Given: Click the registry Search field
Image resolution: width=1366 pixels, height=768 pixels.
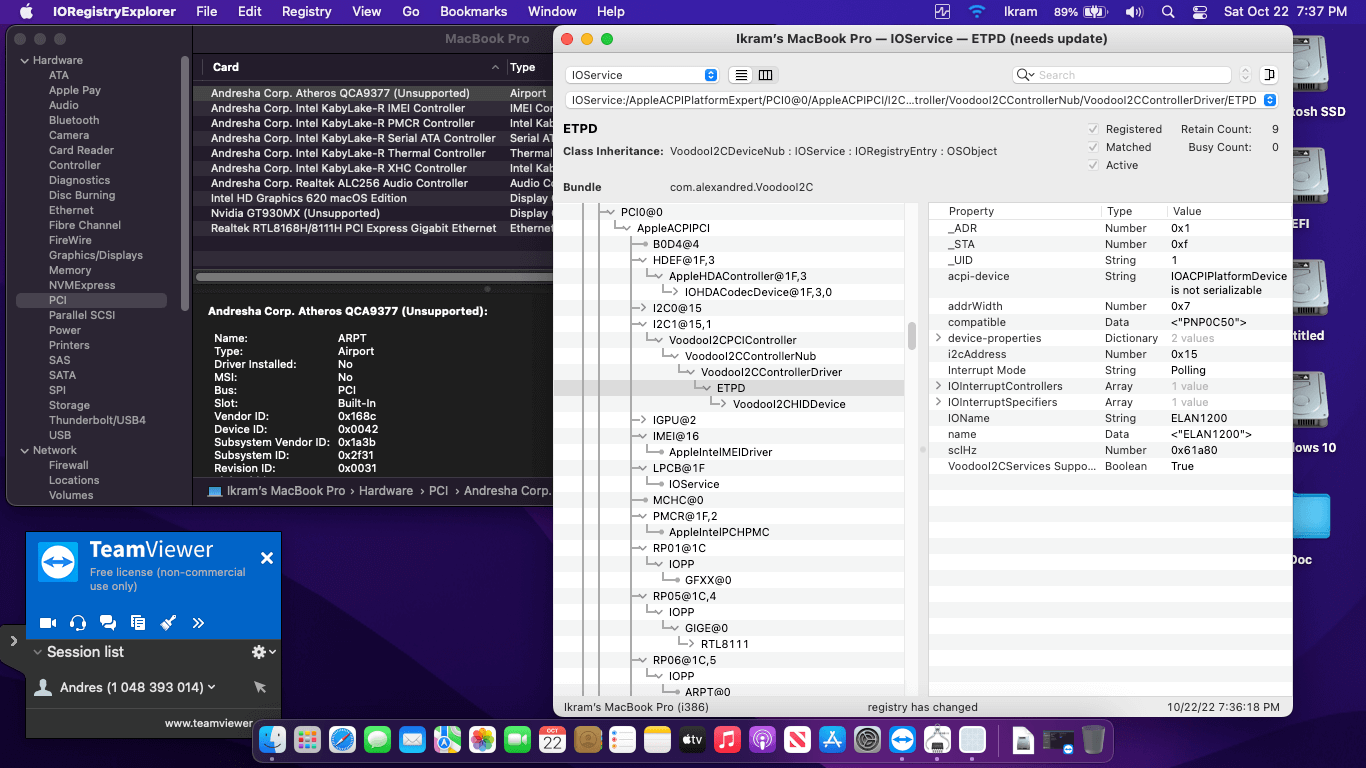Looking at the screenshot, I should 1130,75.
